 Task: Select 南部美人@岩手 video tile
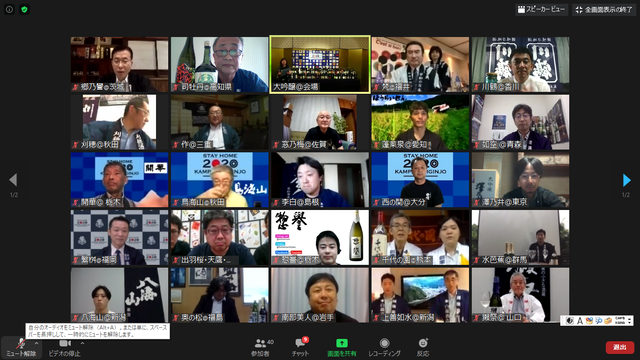click(320, 295)
